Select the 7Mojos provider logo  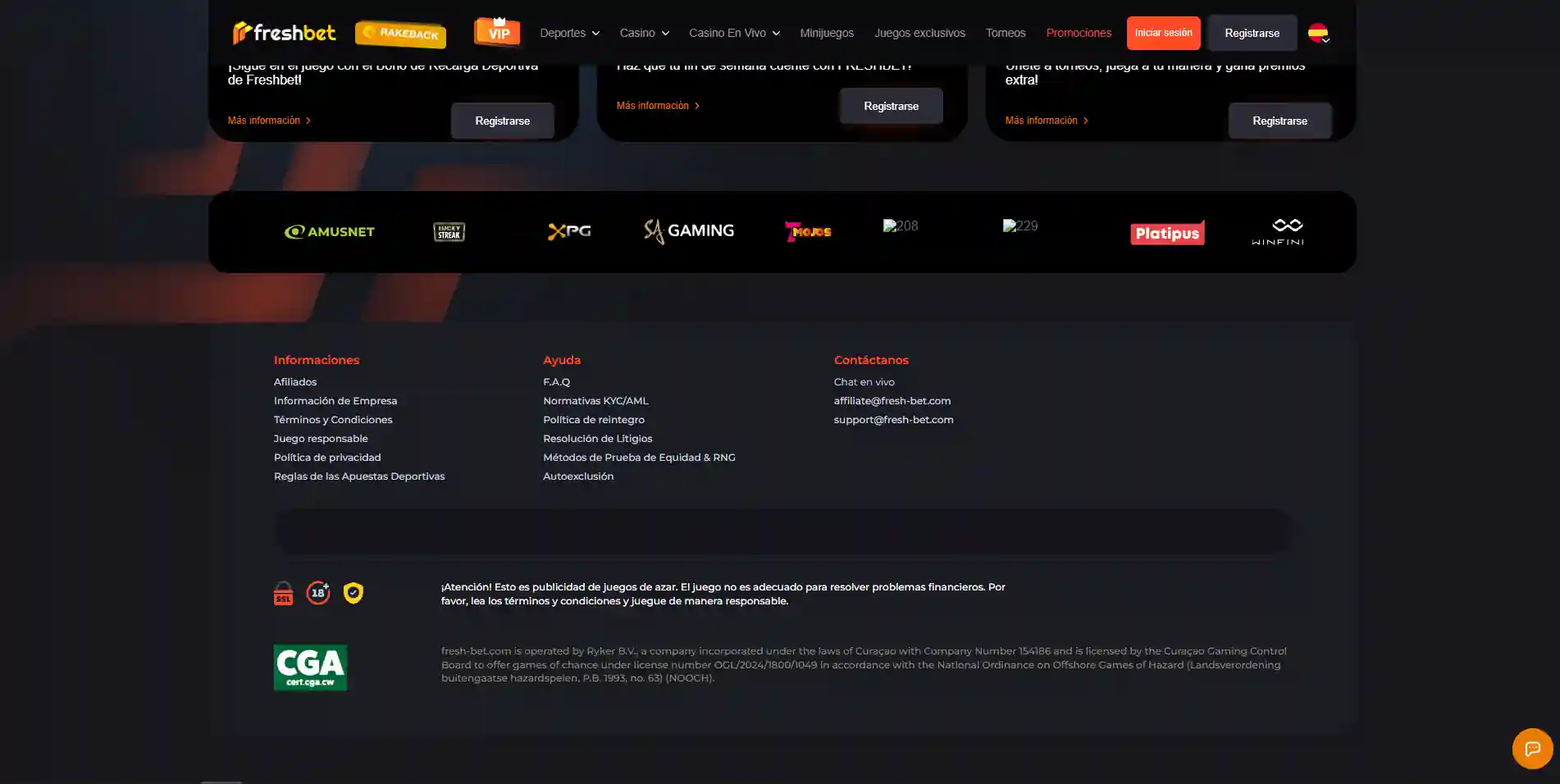pos(808,232)
